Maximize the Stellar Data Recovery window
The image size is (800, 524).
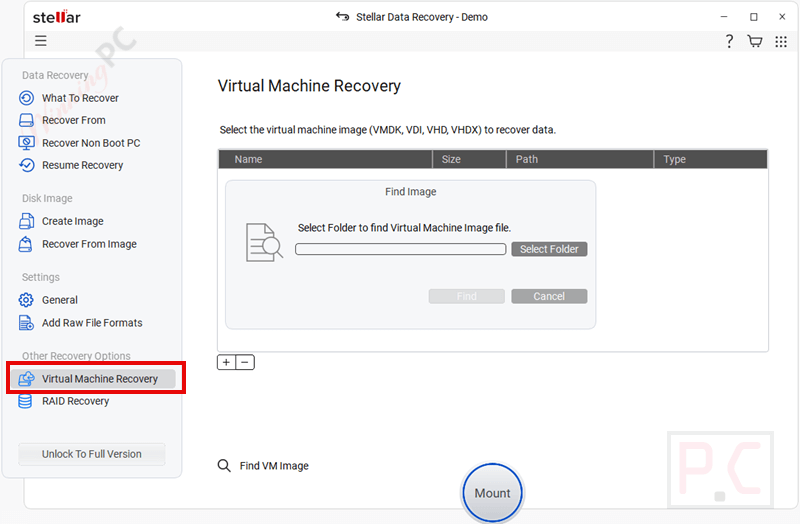(x=753, y=17)
